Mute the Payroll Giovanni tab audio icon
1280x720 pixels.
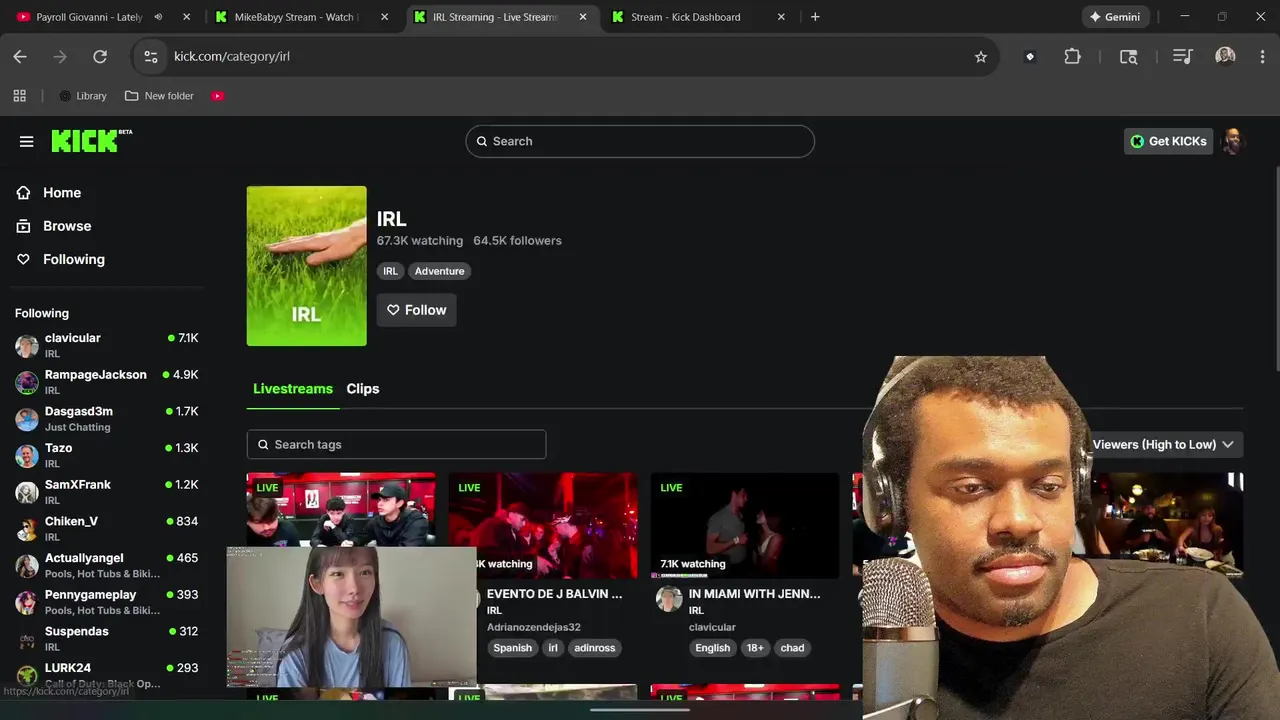pos(158,17)
